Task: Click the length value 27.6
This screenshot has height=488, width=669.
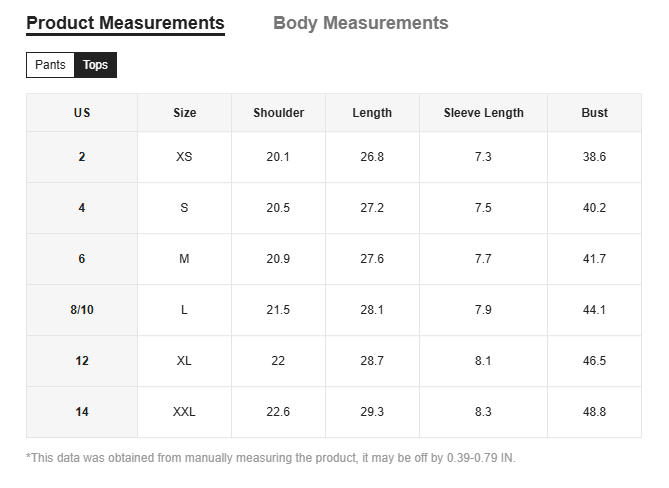Action: [372, 259]
